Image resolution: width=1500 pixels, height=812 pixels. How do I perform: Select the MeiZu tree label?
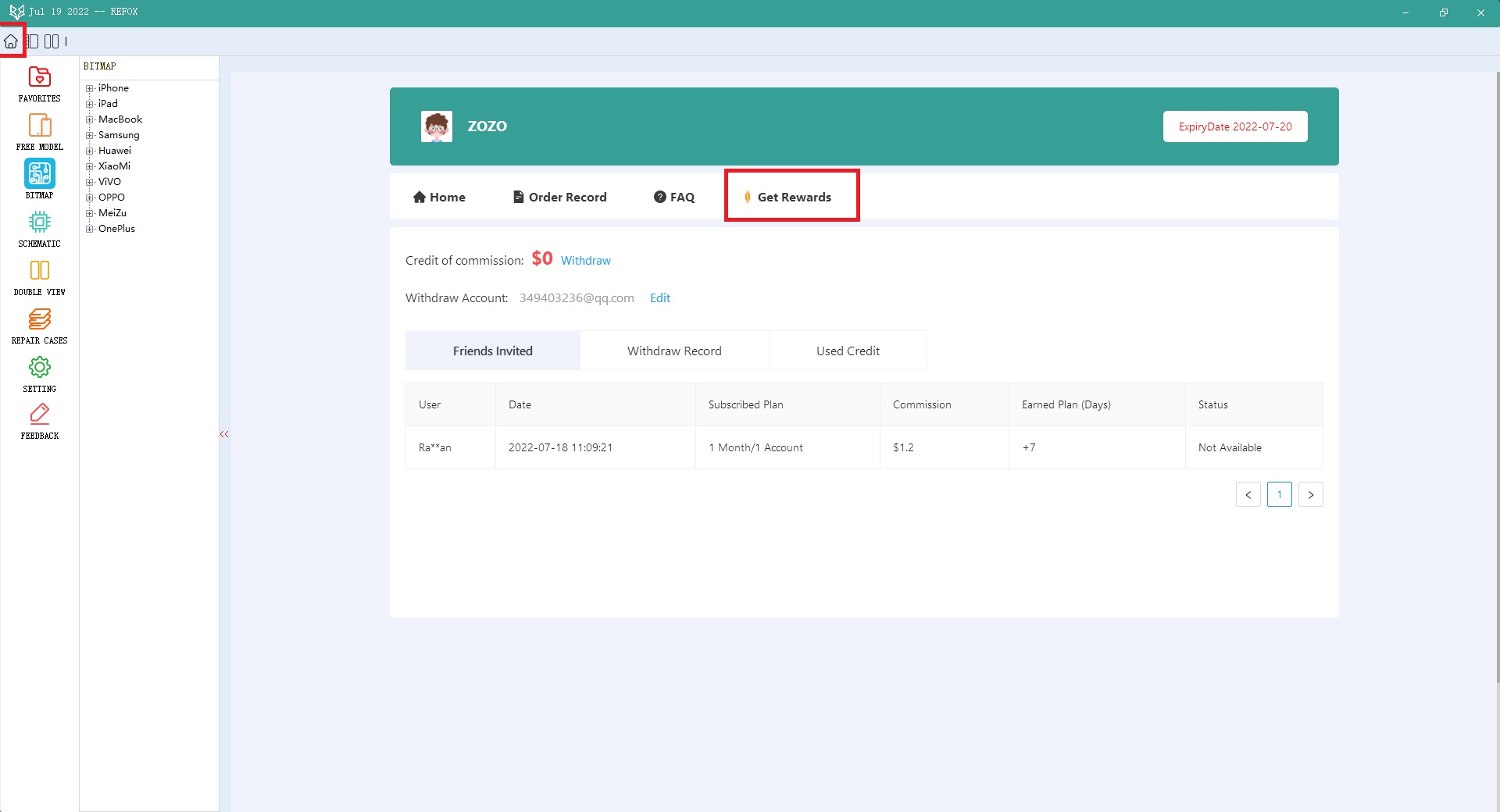click(112, 213)
